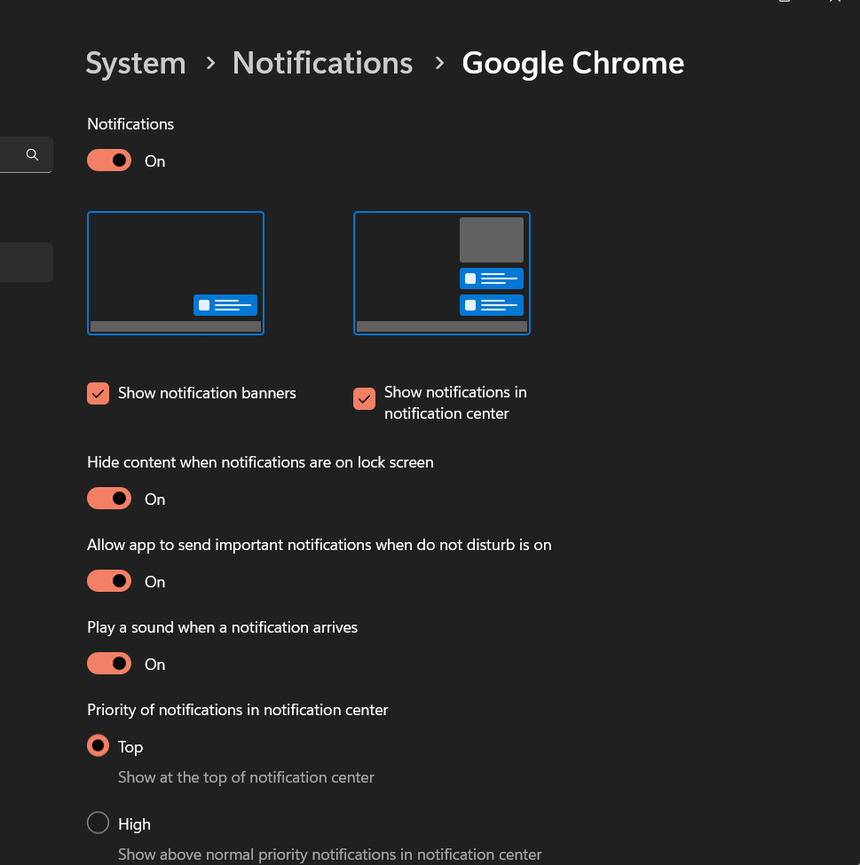
Task: Select High priority radio button
Action: [98, 823]
